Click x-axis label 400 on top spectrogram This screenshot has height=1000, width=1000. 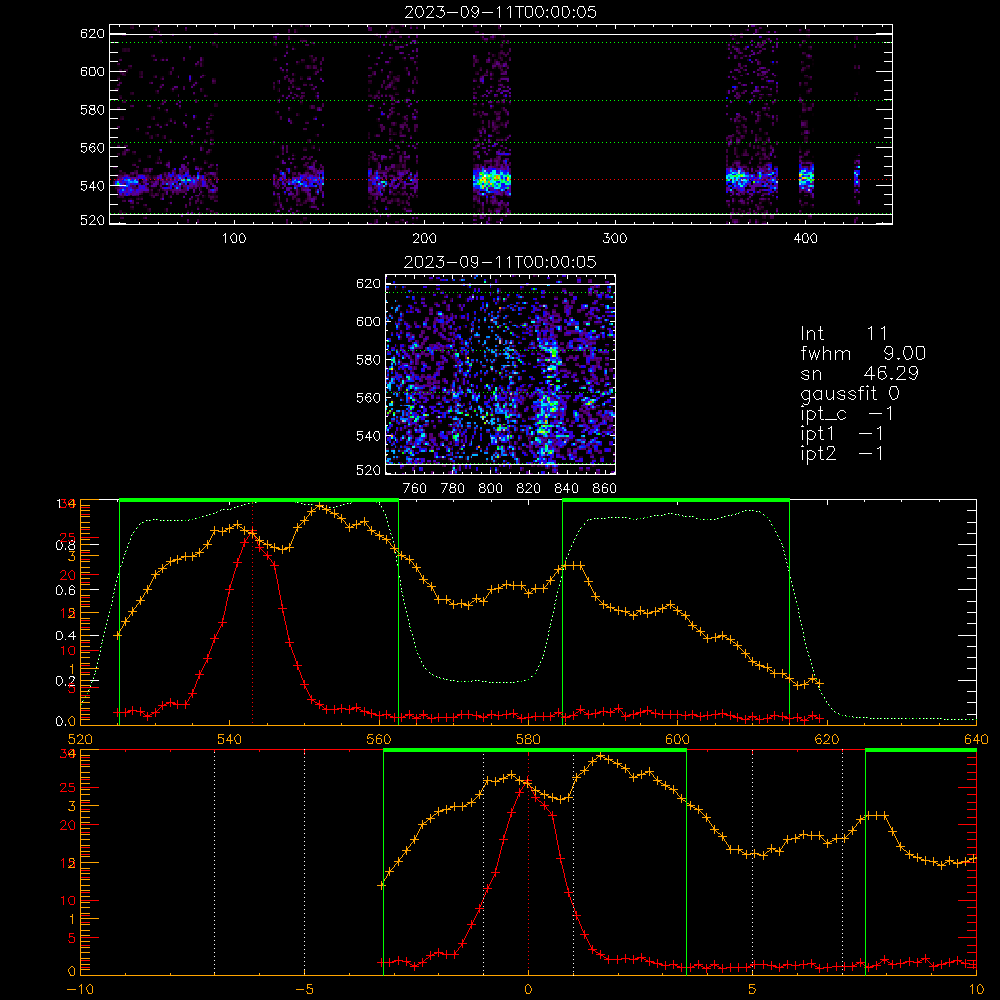pyautogui.click(x=805, y=239)
